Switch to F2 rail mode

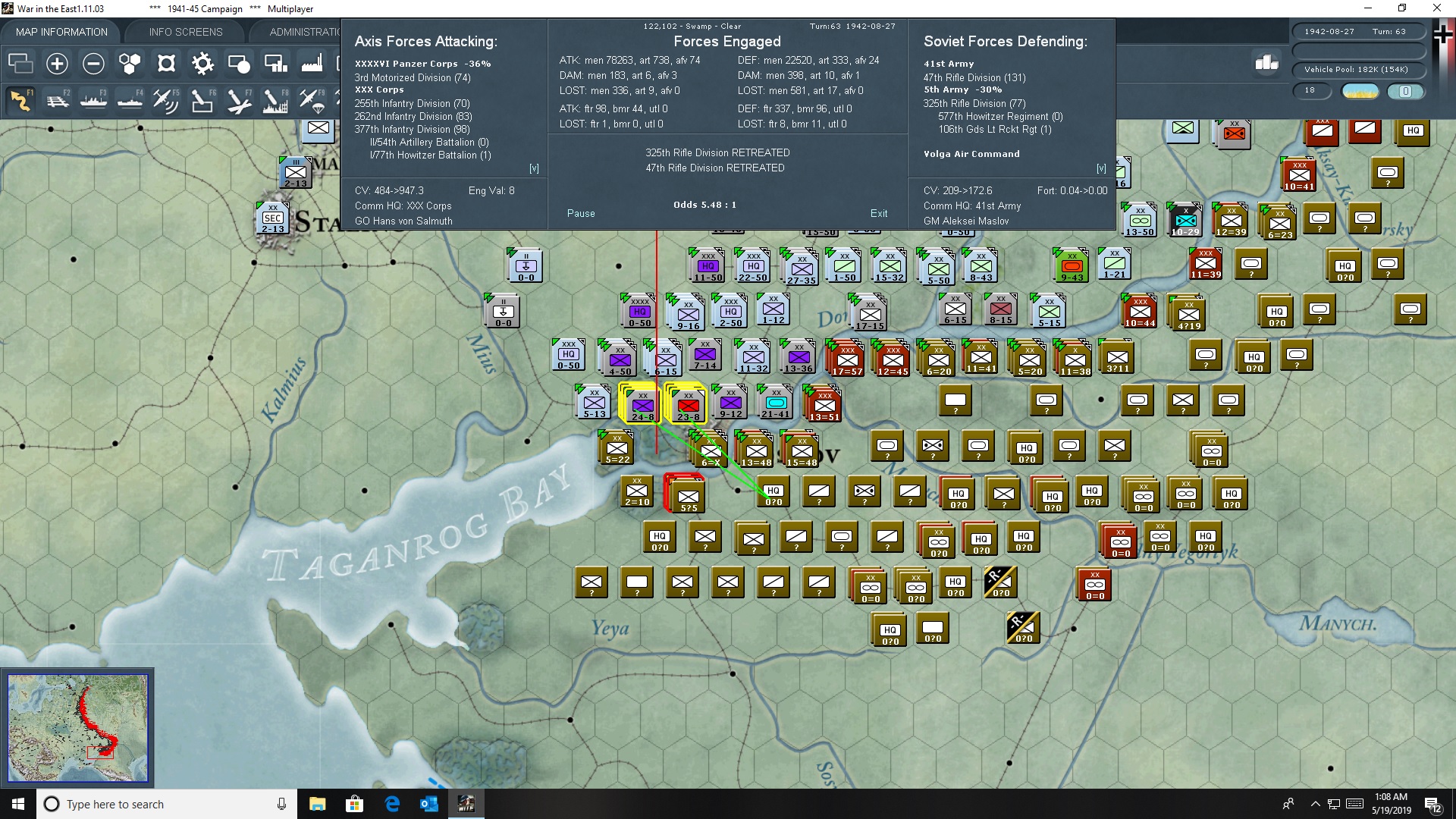point(57,101)
